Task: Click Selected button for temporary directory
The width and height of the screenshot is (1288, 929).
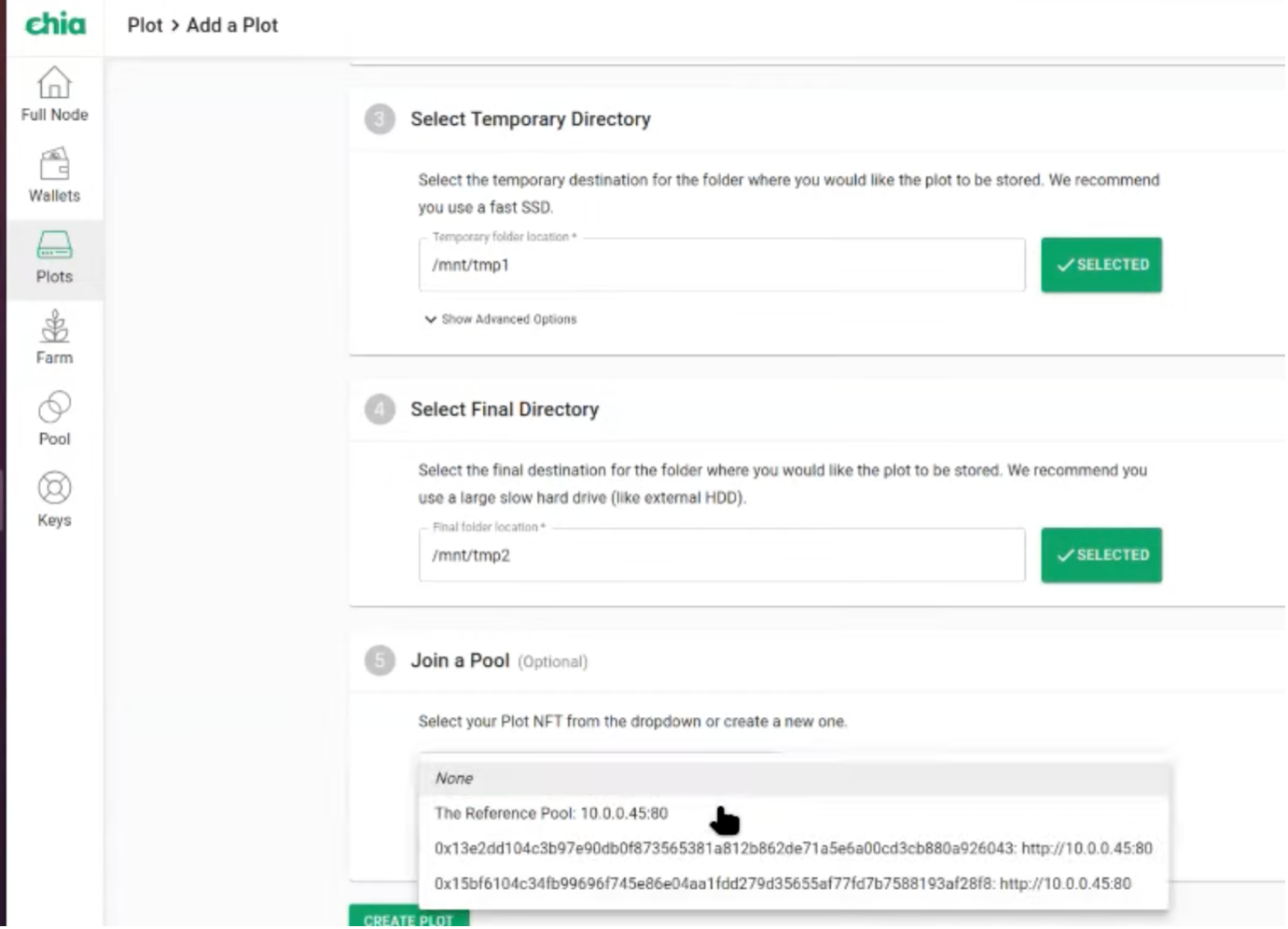Action: (1101, 265)
